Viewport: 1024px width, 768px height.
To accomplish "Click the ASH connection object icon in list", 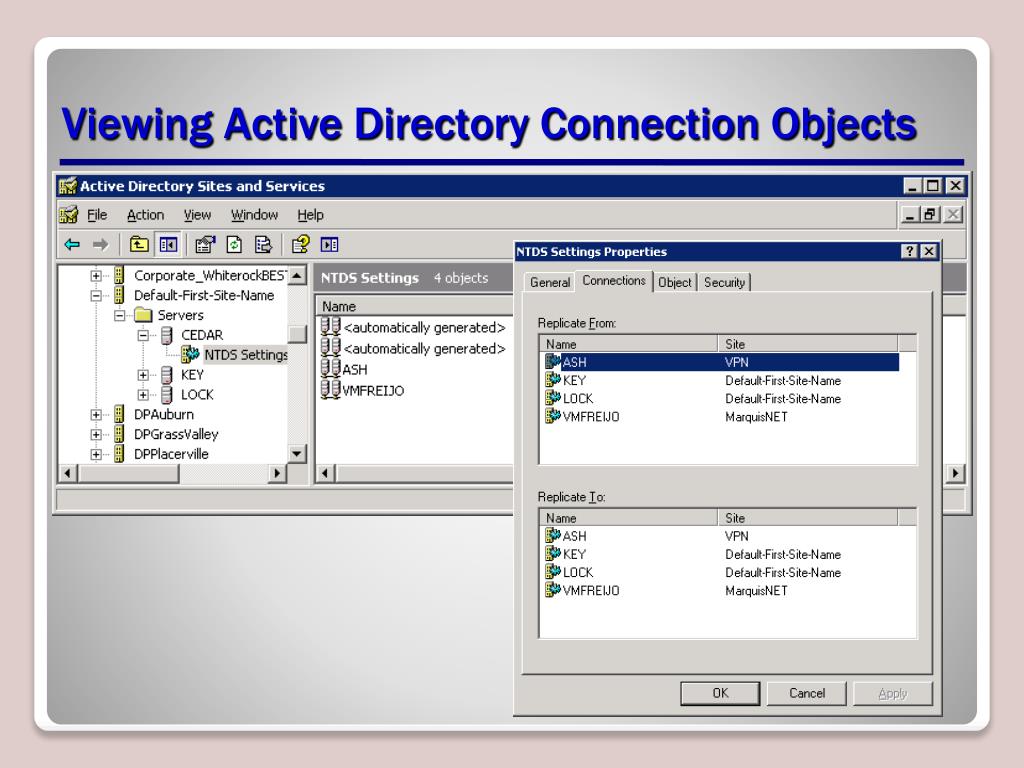I will [x=330, y=369].
